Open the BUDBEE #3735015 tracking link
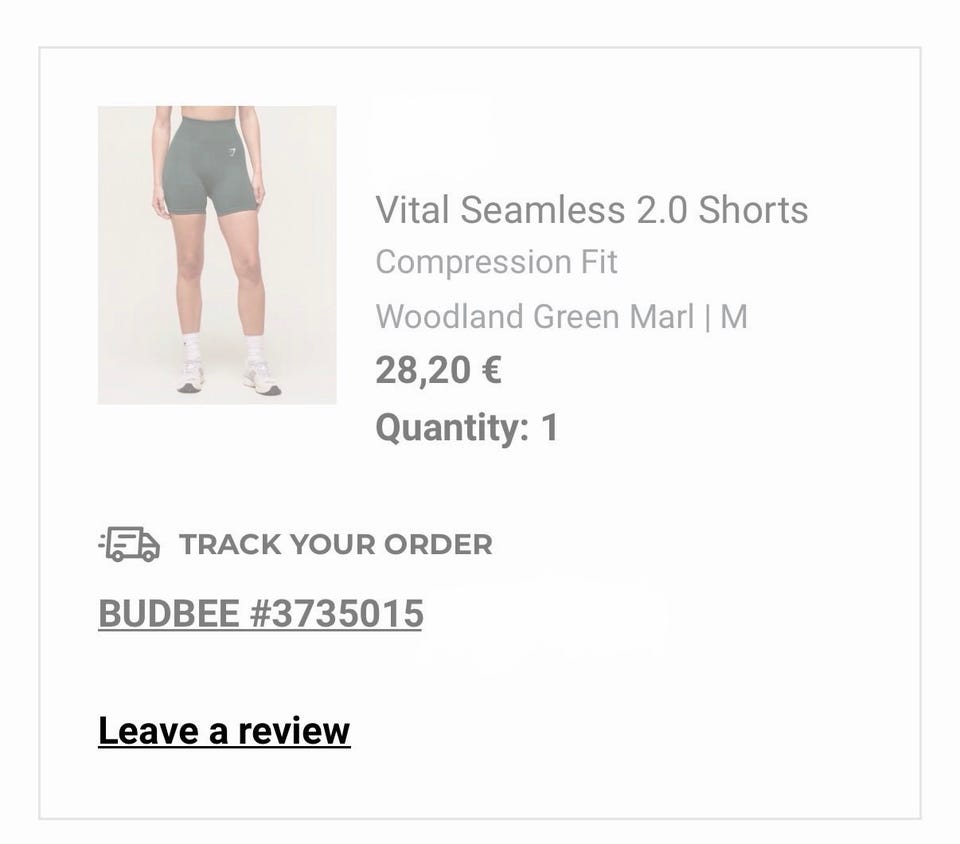The image size is (960, 844). [x=260, y=613]
